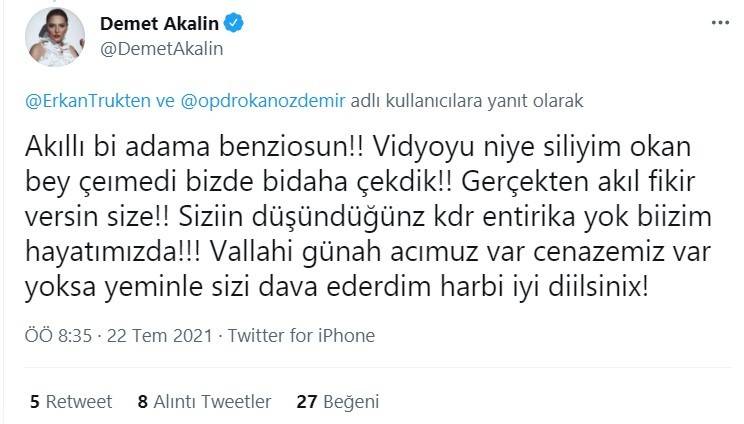
Task: Click the number 8 quote tweets count
Action: [x=143, y=402]
